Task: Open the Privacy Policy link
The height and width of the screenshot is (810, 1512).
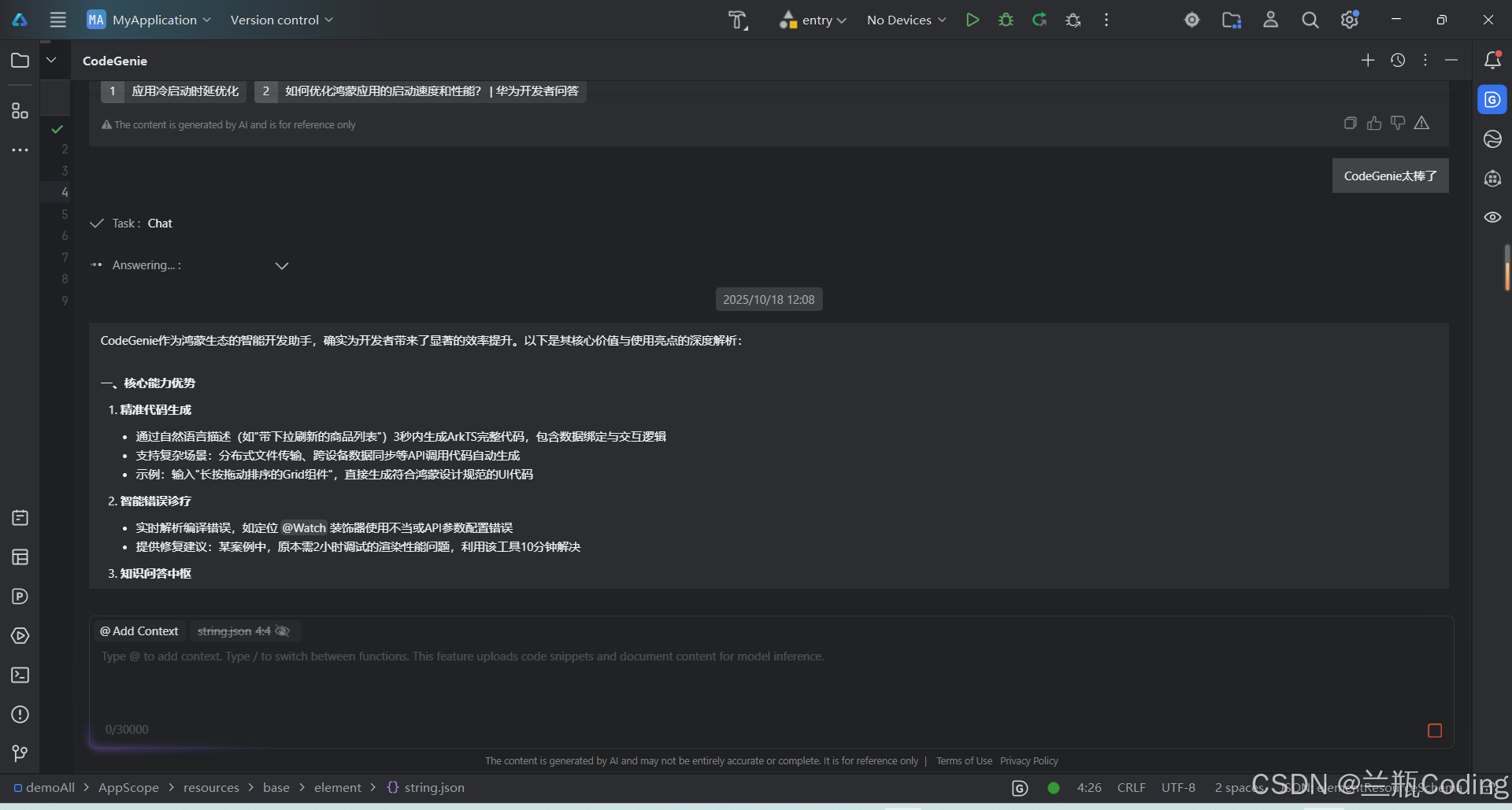Action: click(x=1029, y=761)
